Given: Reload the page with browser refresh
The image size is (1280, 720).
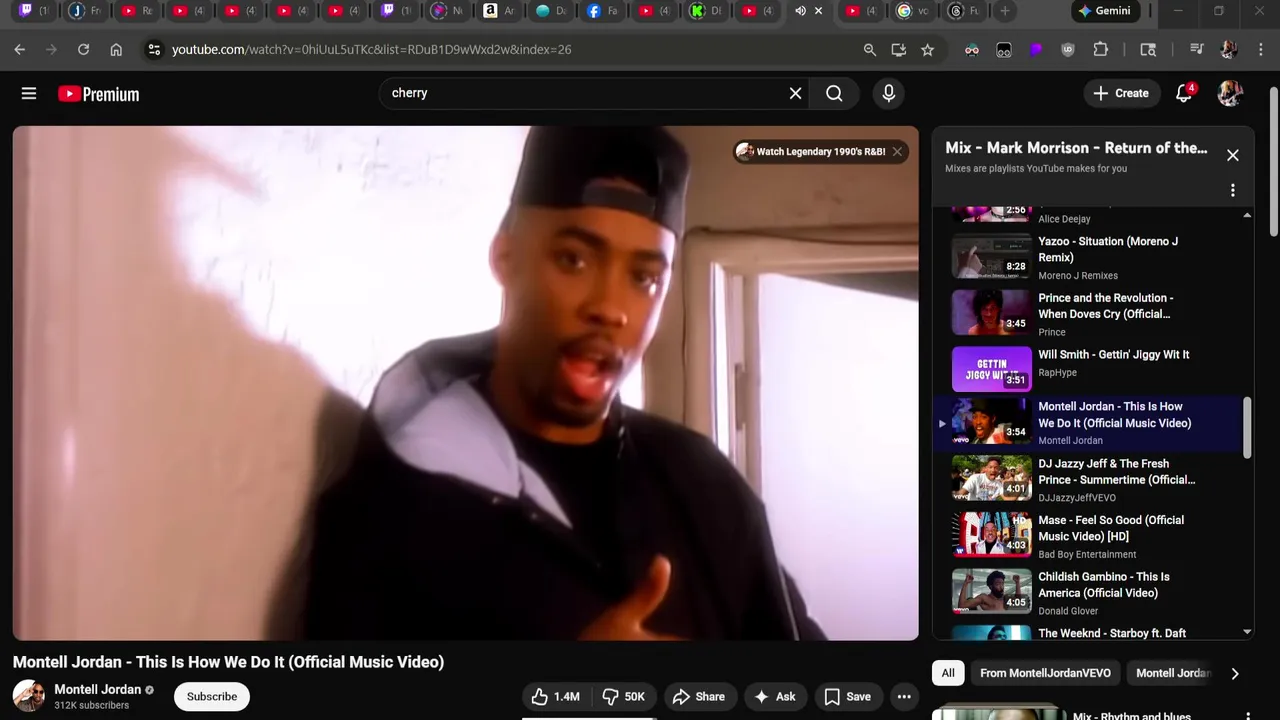Looking at the screenshot, I should (x=84, y=49).
